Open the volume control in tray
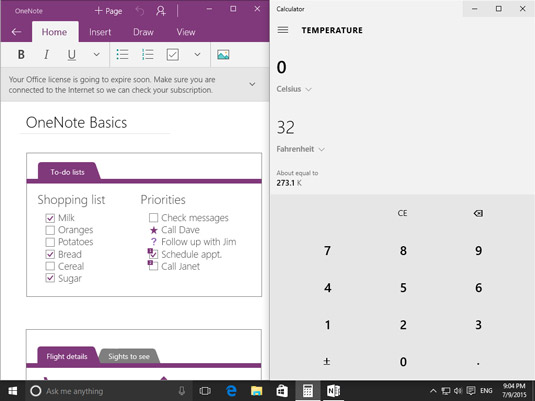Image resolution: width=535 pixels, height=401 pixels. click(458, 391)
